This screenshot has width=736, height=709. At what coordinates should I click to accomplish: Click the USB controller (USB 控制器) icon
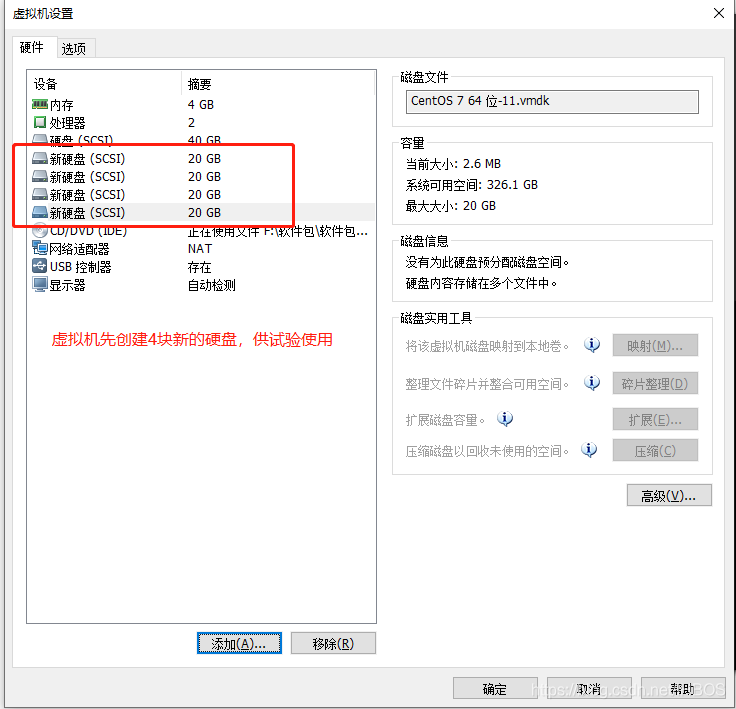40,266
